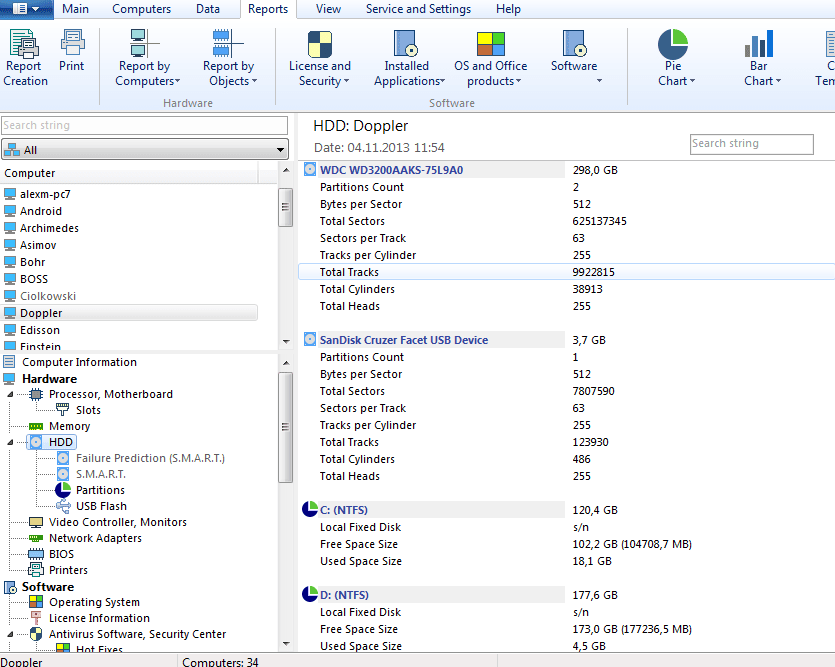Select Partitions in the hardware tree
This screenshot has height=667, width=835.
tap(100, 490)
